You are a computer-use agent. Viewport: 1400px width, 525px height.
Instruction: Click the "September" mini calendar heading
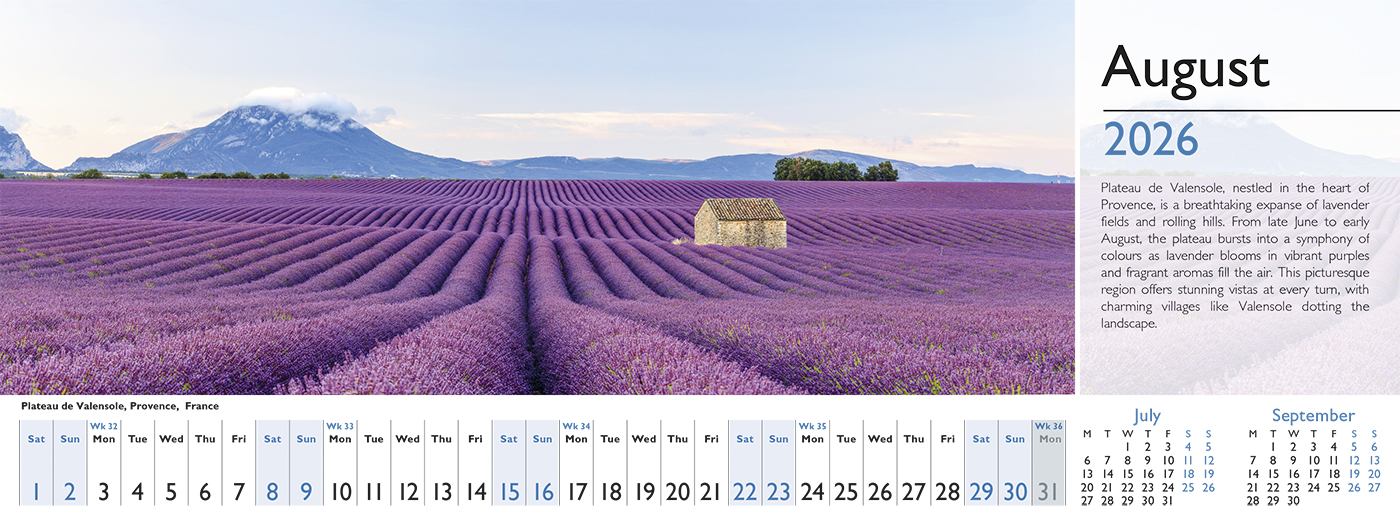(x=1313, y=415)
